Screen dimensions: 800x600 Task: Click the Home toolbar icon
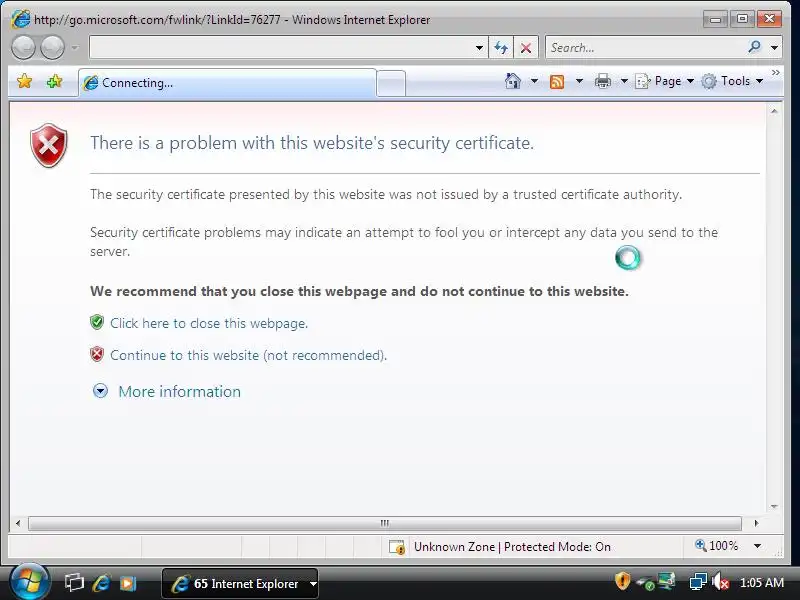513,81
